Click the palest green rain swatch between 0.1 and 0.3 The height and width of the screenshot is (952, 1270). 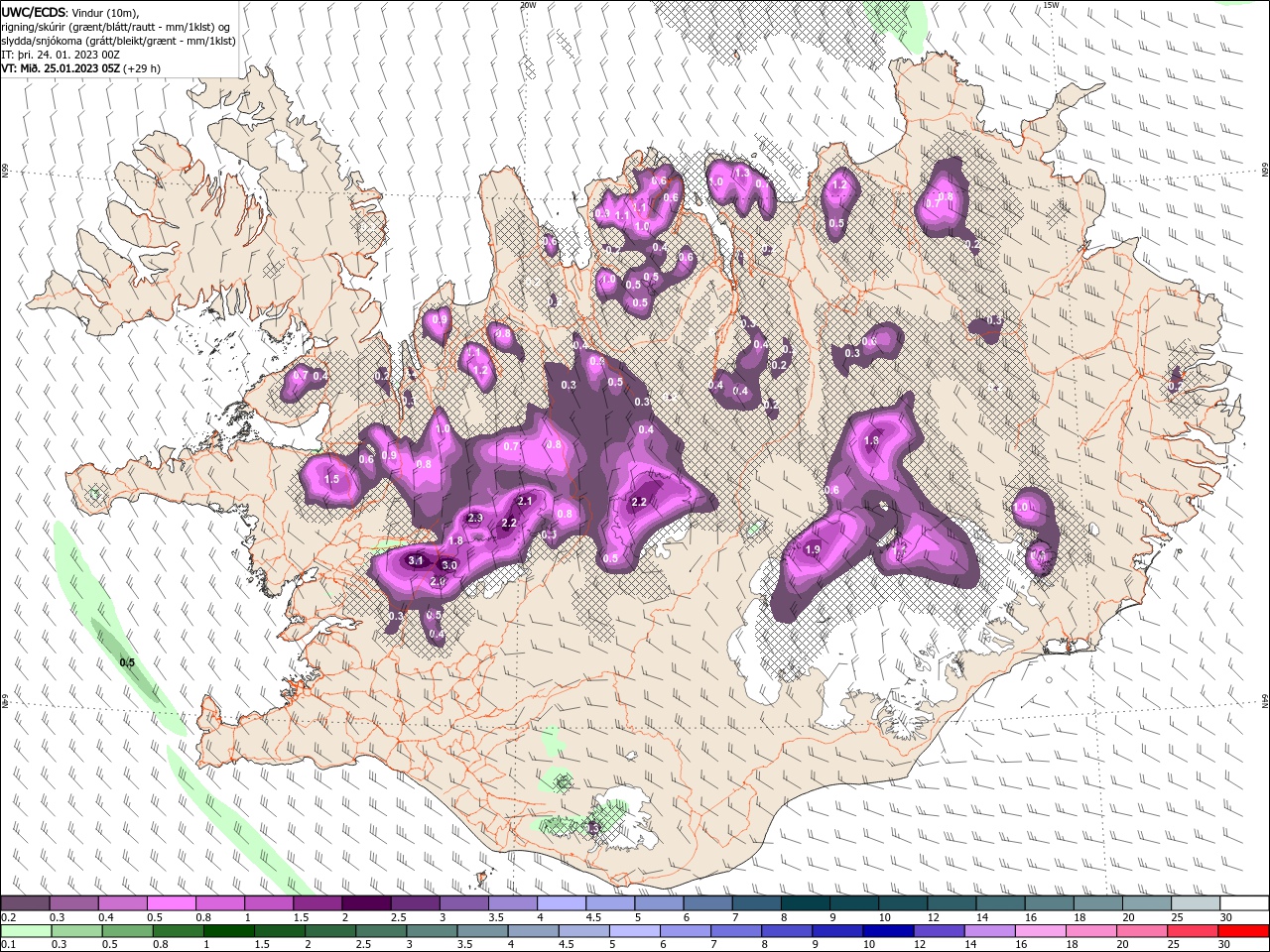pos(25,930)
